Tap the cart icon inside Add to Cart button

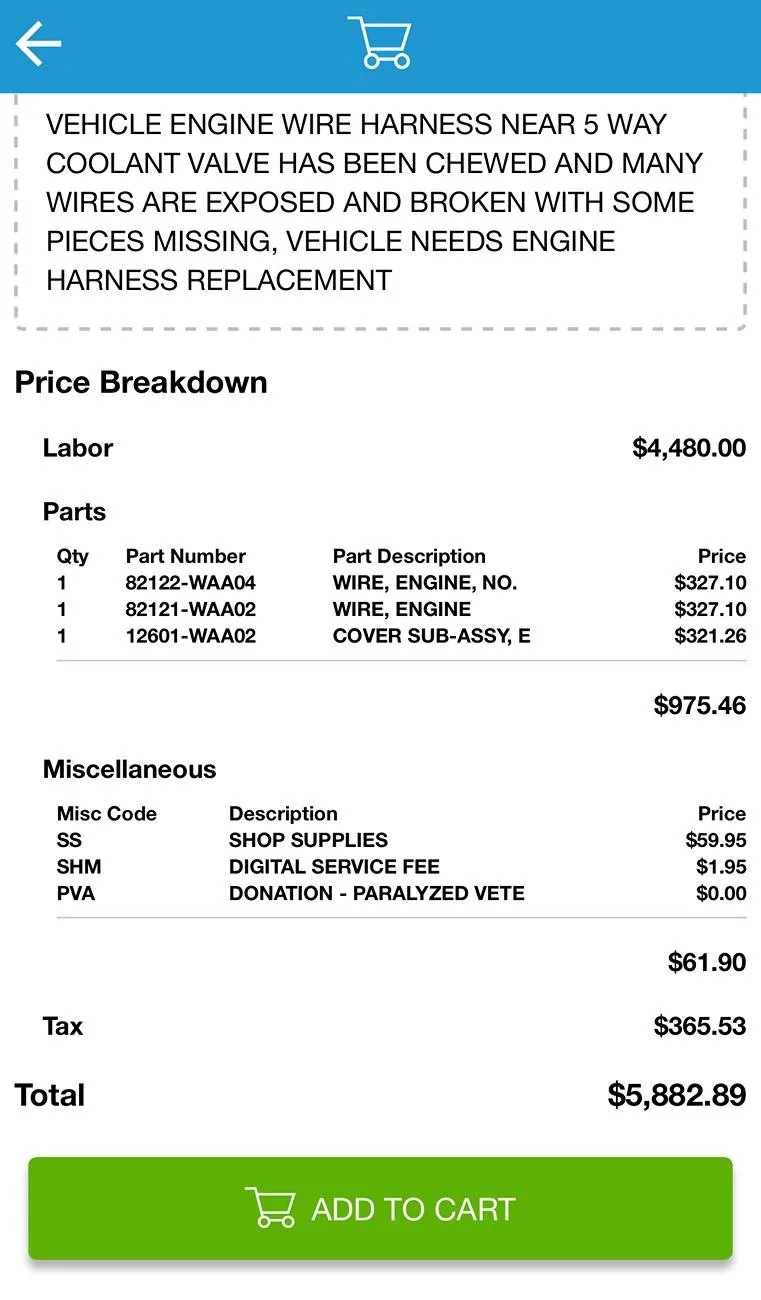(x=270, y=1208)
